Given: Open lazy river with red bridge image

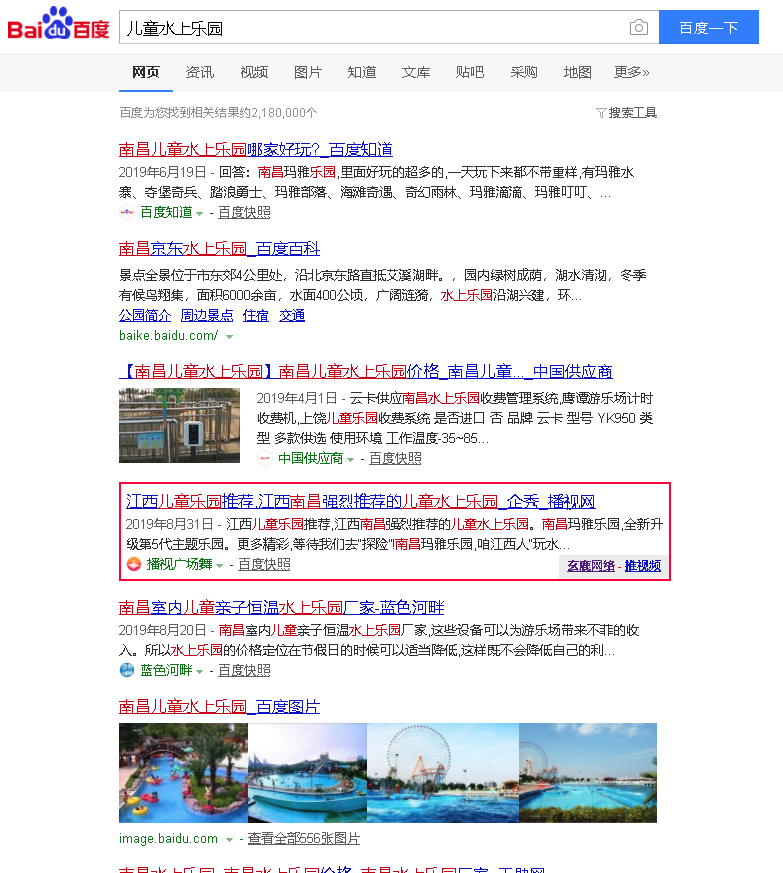Looking at the screenshot, I should [183, 773].
